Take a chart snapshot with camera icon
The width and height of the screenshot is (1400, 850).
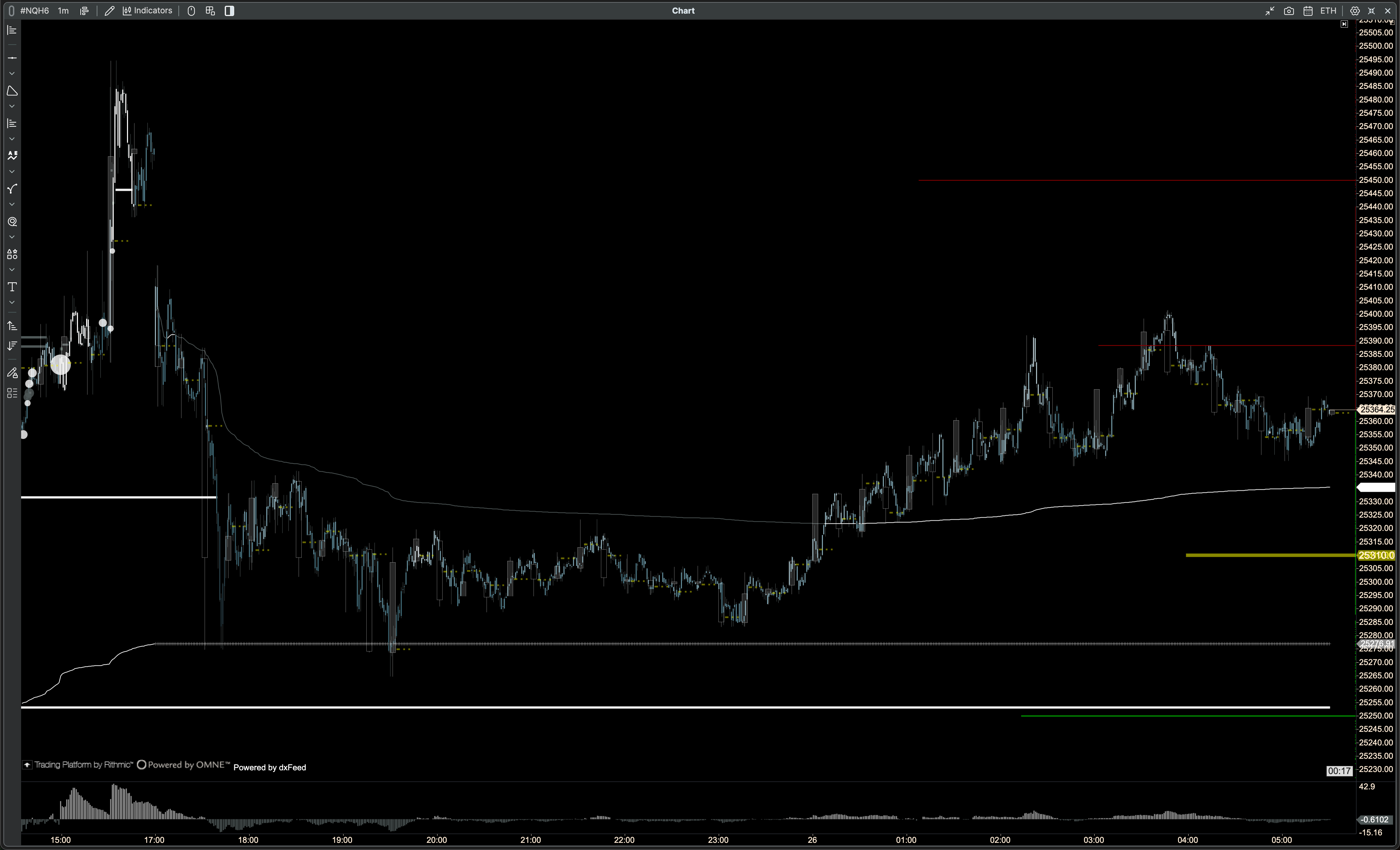pos(1289,11)
